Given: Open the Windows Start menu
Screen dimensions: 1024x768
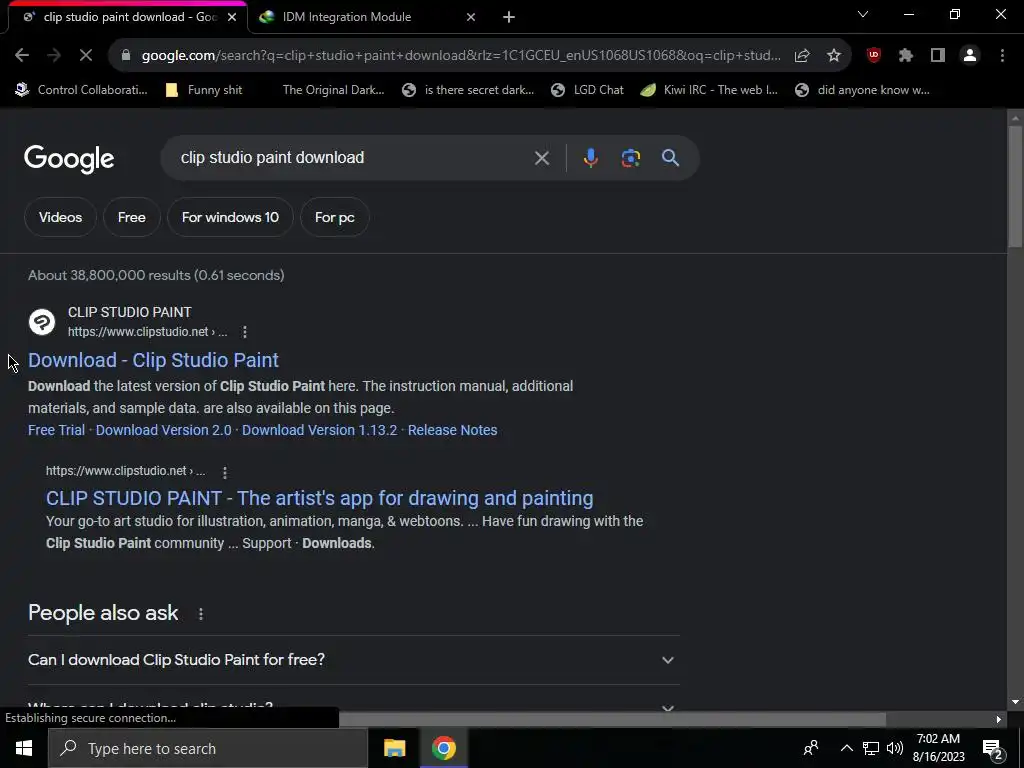Looking at the screenshot, I should 24,748.
